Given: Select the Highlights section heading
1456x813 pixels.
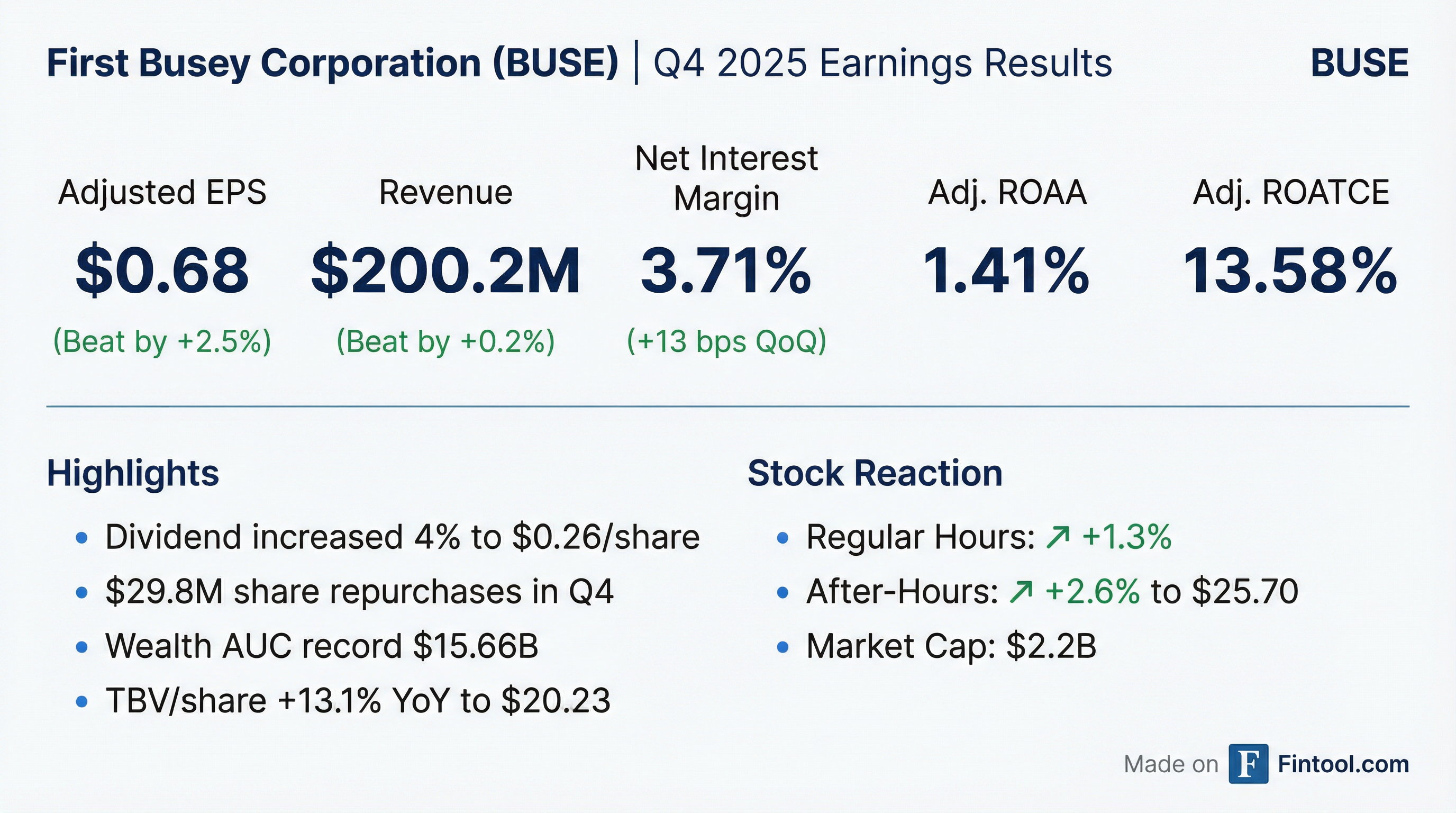Looking at the screenshot, I should [133, 473].
